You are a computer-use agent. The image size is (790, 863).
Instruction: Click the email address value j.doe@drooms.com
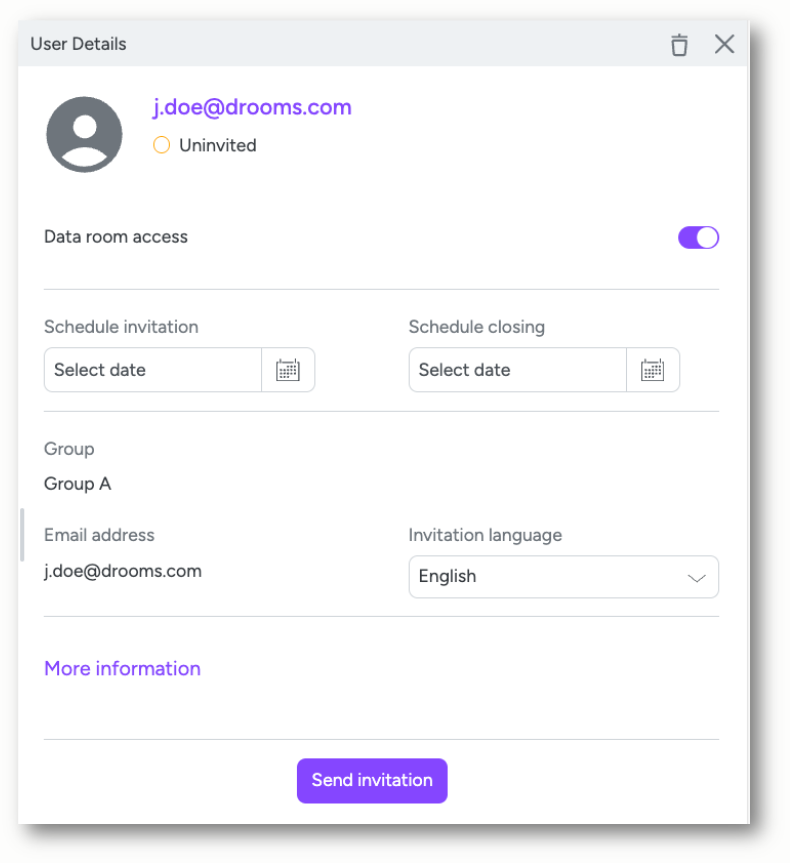click(x=123, y=571)
